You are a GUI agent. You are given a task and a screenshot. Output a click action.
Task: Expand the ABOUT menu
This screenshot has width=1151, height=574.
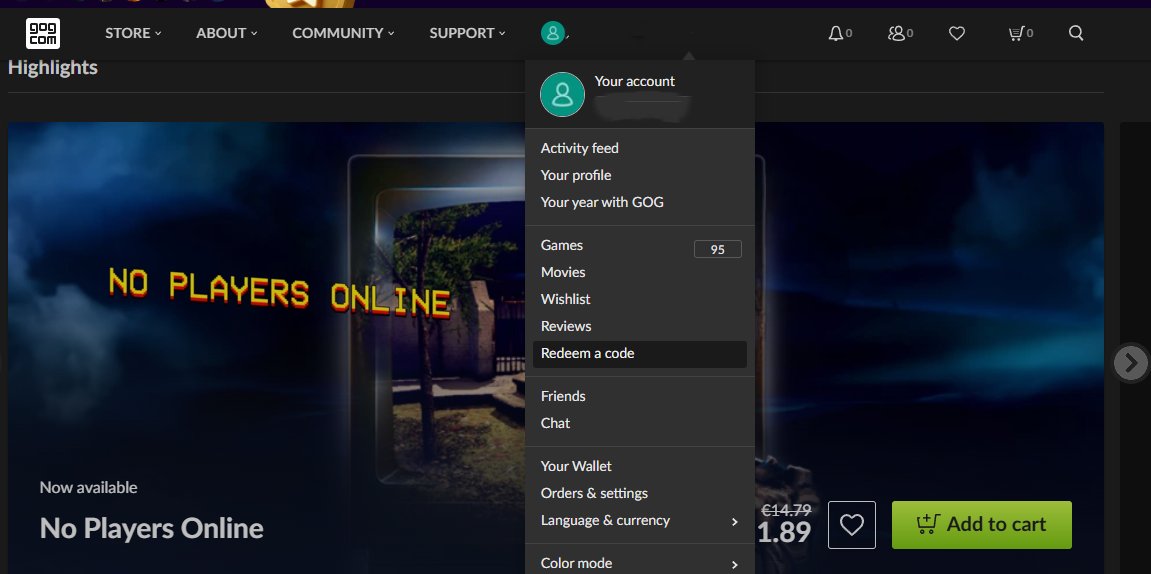[x=227, y=33]
